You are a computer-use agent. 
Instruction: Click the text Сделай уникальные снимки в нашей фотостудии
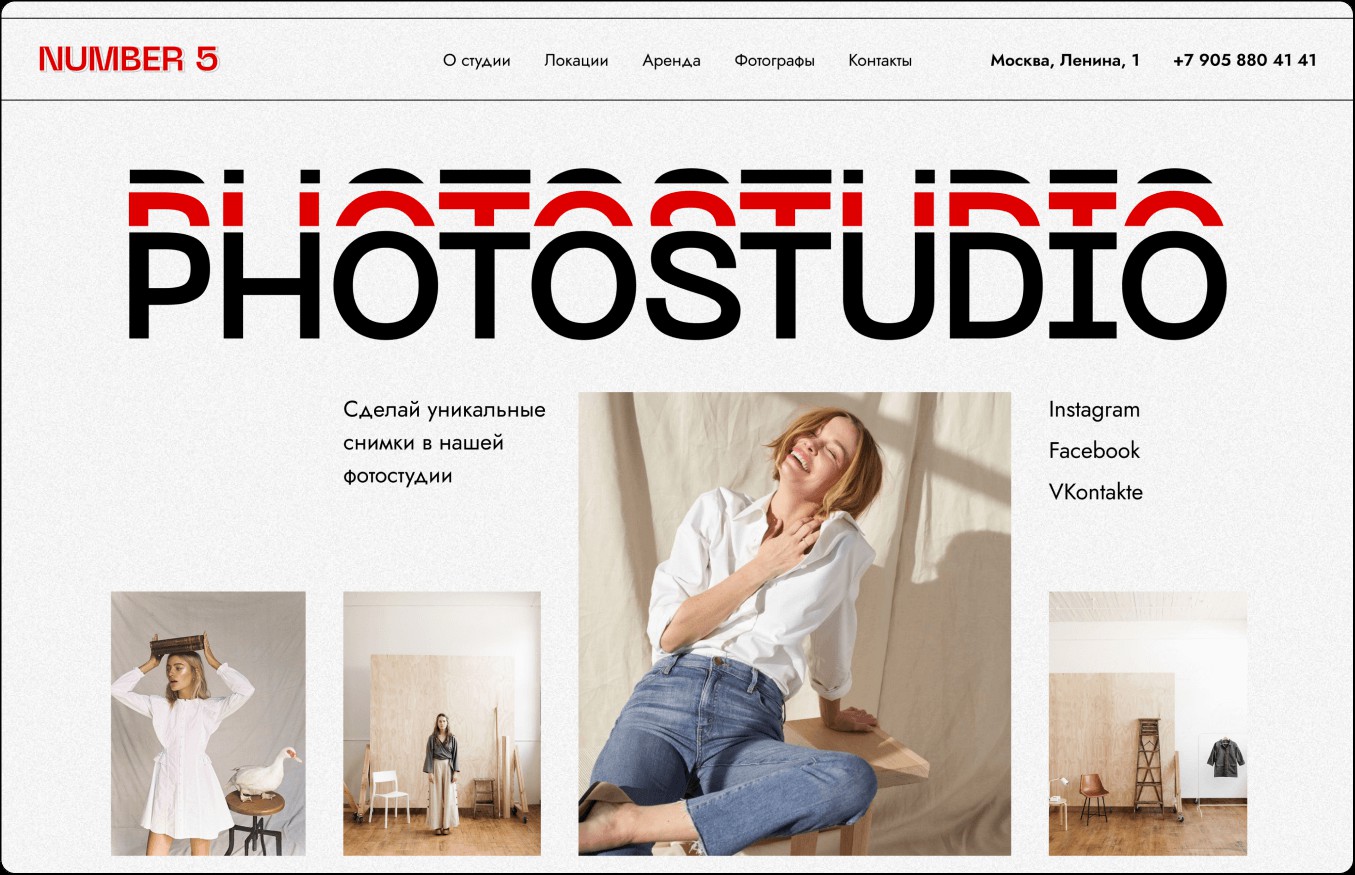[x=444, y=443]
